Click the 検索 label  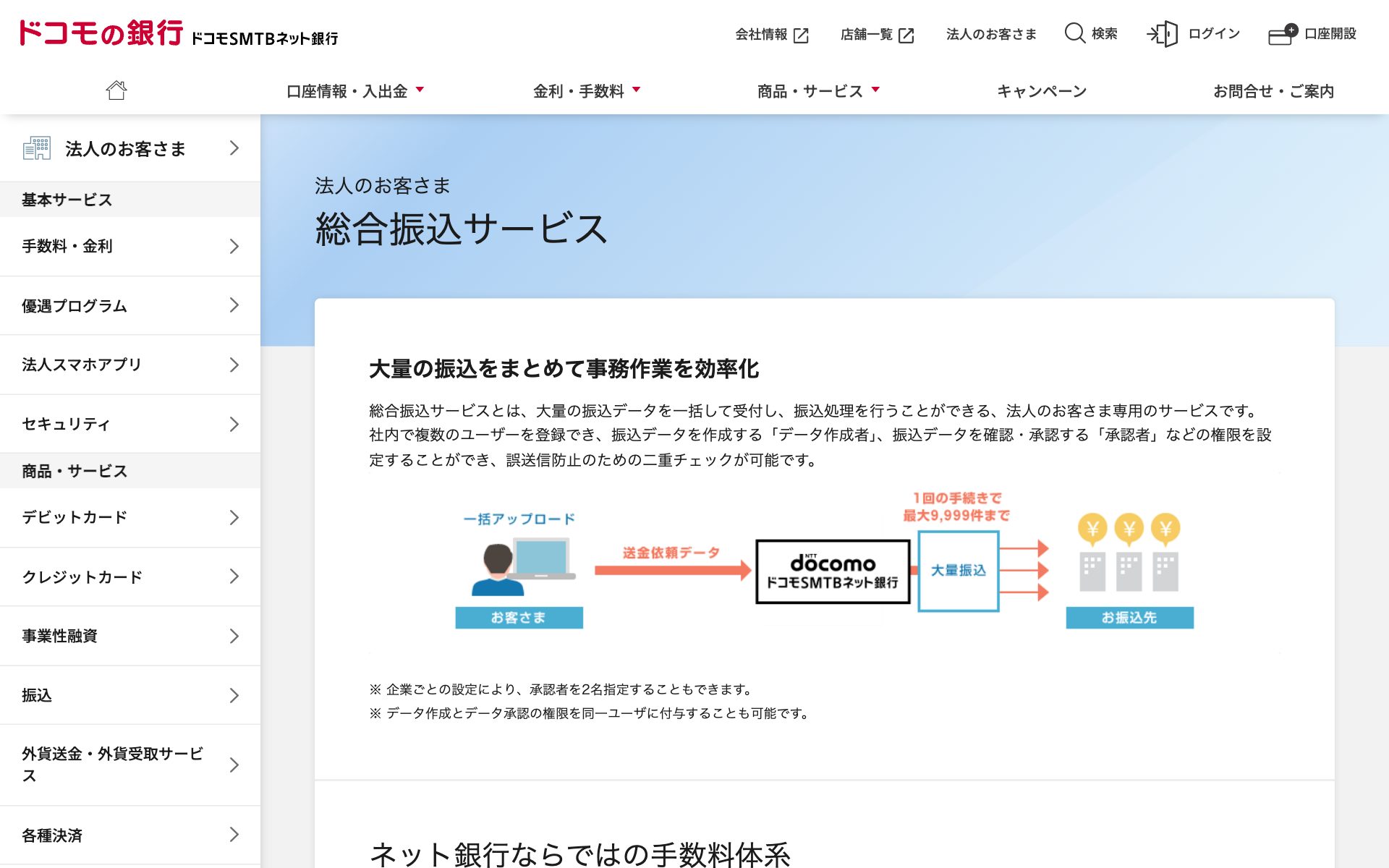coord(1104,33)
